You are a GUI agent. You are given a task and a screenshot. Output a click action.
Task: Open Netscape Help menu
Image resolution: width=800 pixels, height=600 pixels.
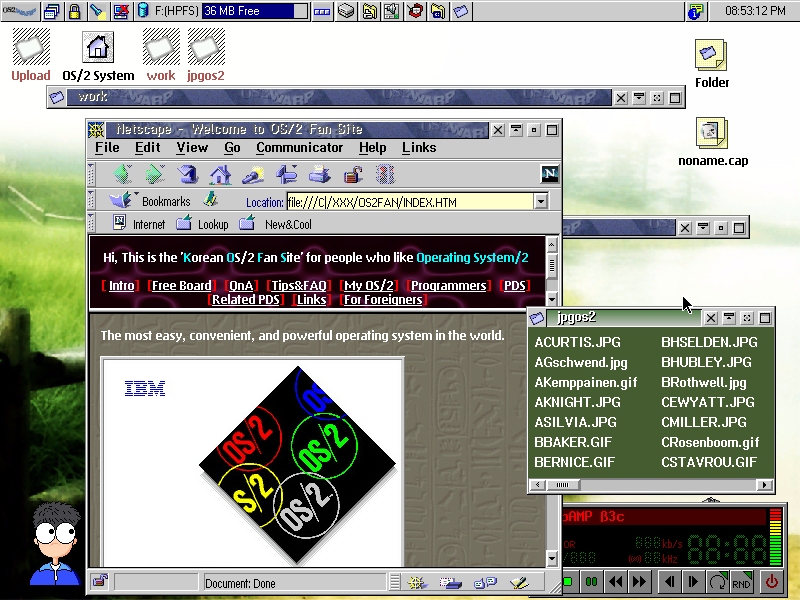(372, 147)
